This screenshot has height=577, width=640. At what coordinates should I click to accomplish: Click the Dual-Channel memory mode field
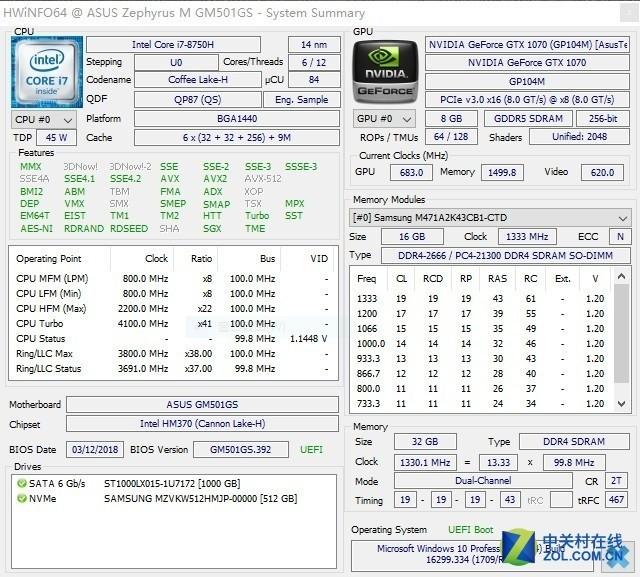click(x=483, y=481)
